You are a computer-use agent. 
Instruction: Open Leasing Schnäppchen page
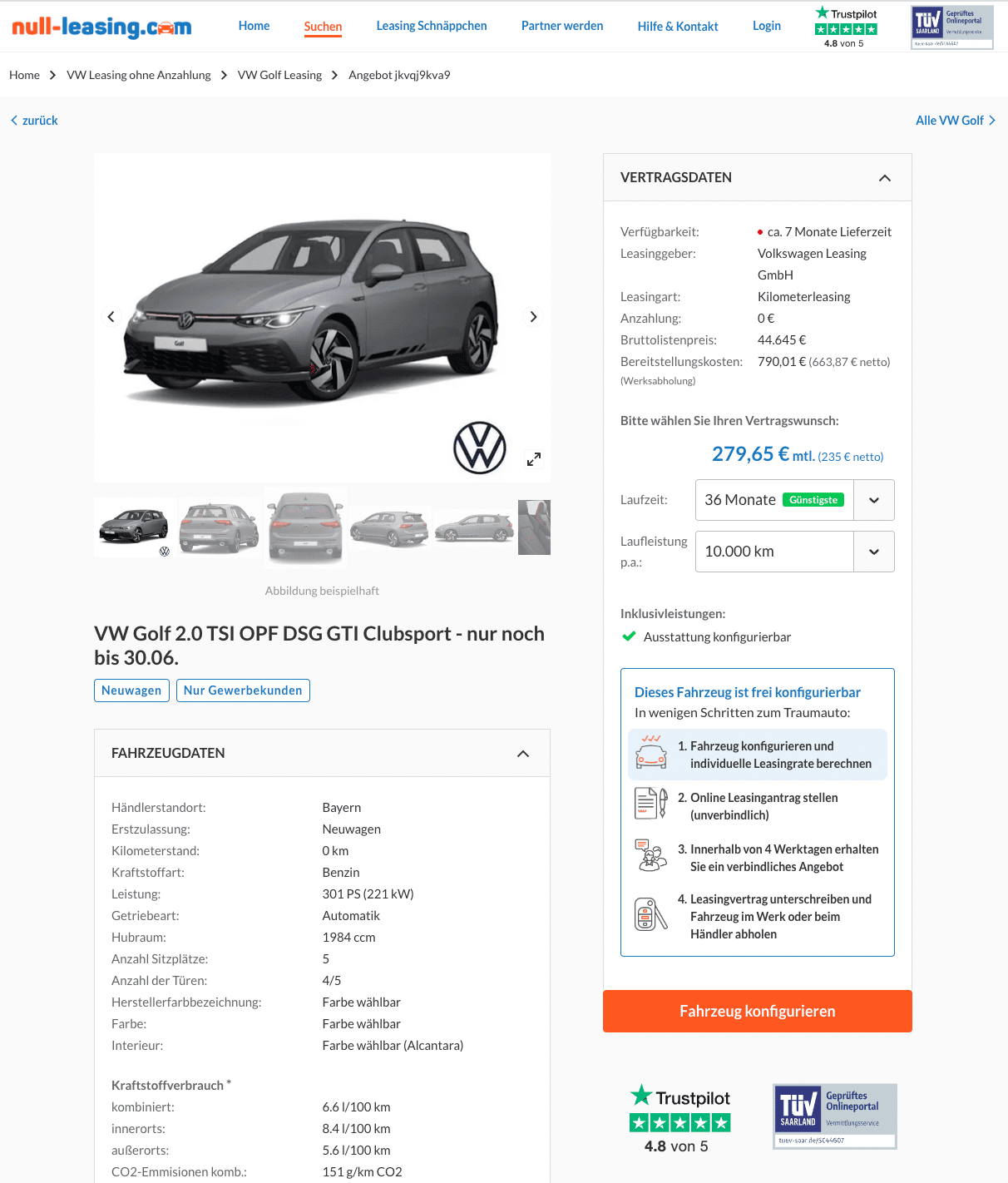tap(432, 26)
